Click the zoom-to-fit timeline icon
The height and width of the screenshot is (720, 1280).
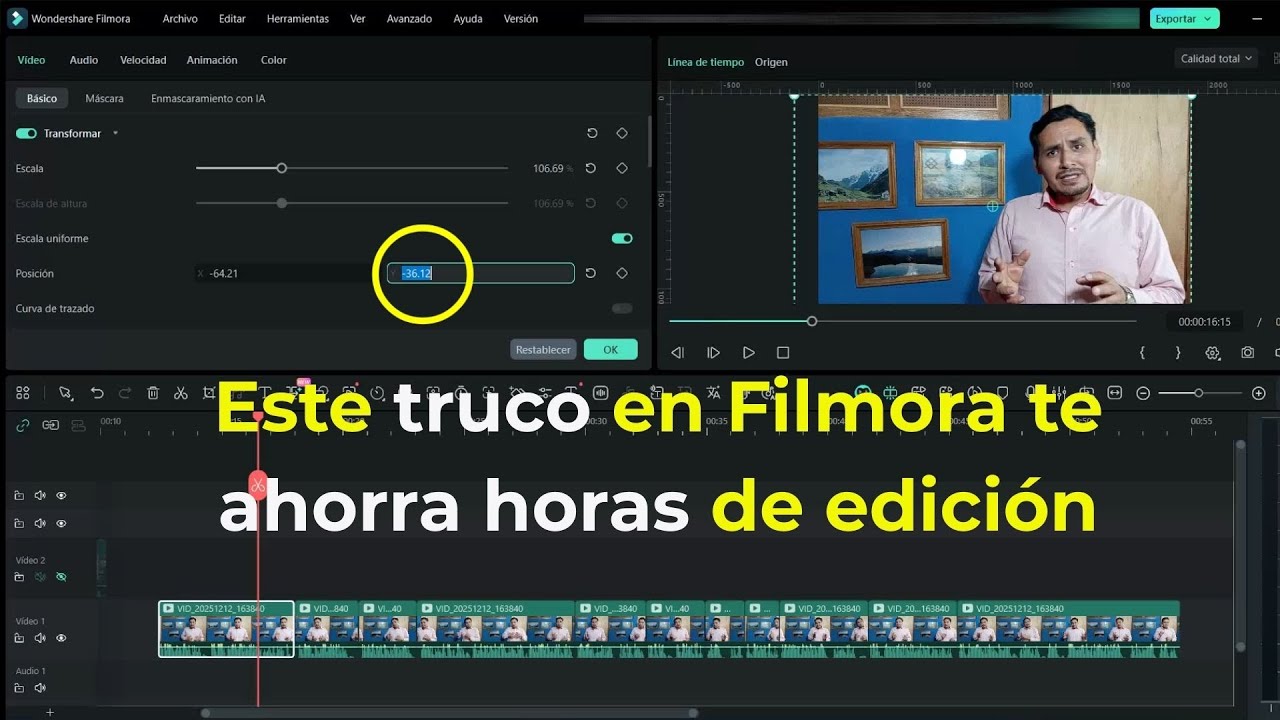point(1115,393)
